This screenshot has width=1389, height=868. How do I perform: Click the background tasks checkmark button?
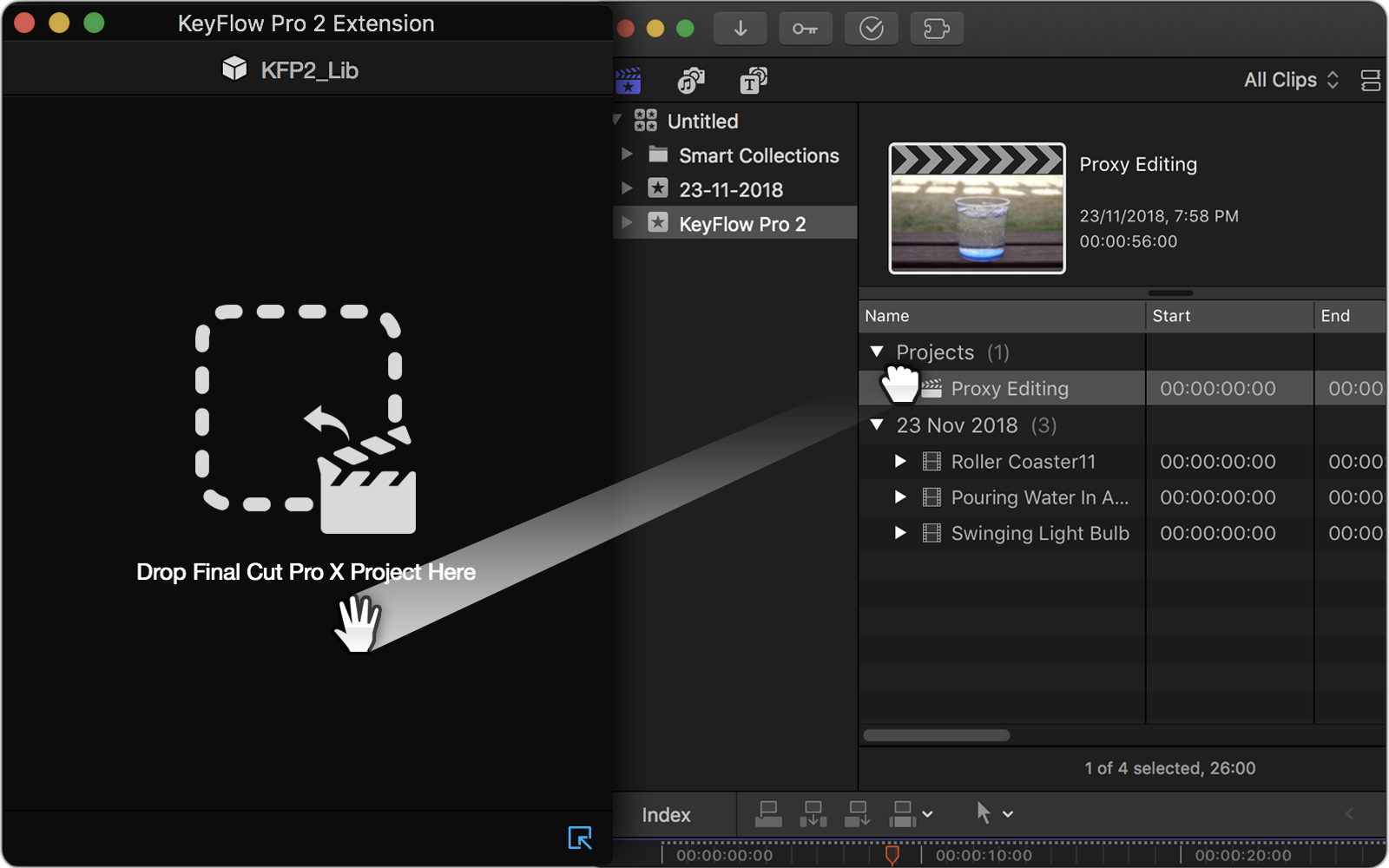[871, 29]
